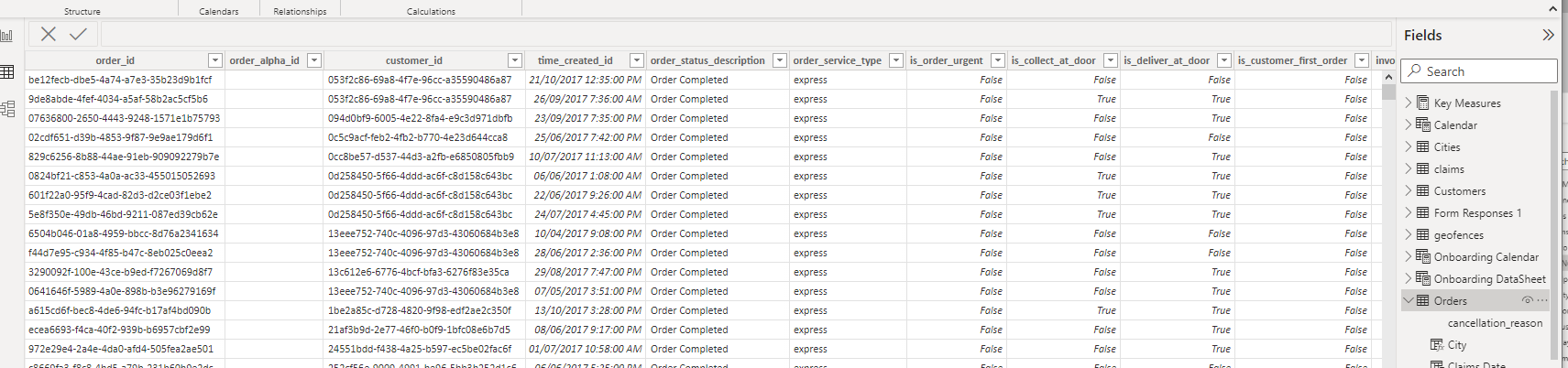Collapse the Orders table chevron

pos(1409,300)
